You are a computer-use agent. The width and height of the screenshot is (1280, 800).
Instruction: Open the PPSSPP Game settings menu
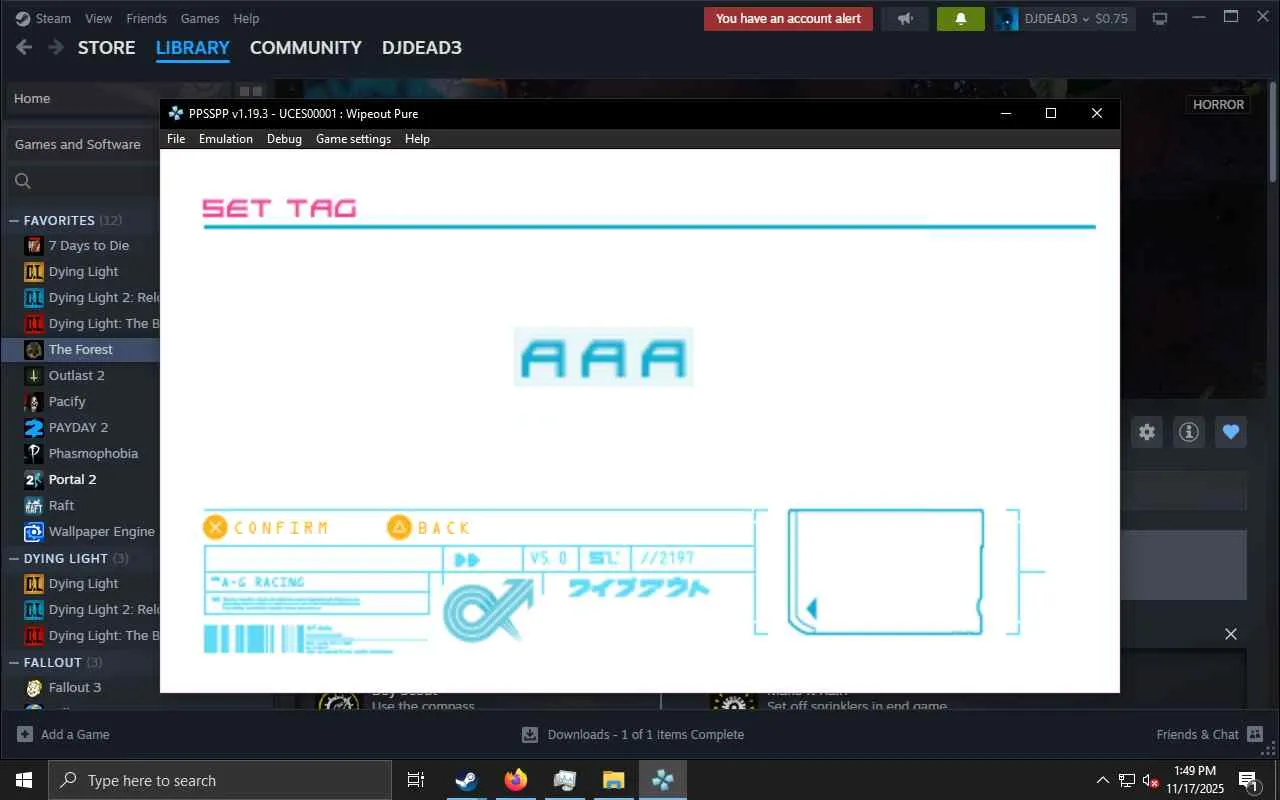click(x=353, y=139)
